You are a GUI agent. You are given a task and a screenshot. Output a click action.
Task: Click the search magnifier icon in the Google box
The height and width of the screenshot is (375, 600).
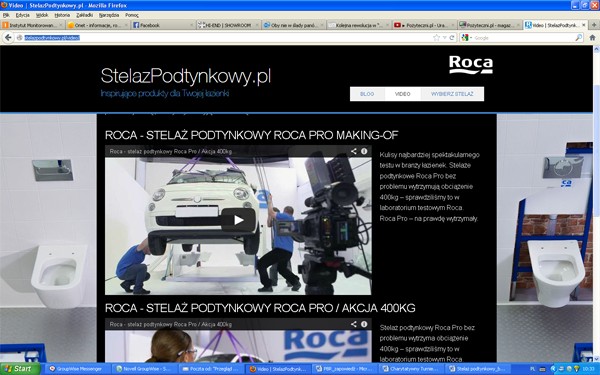579,38
